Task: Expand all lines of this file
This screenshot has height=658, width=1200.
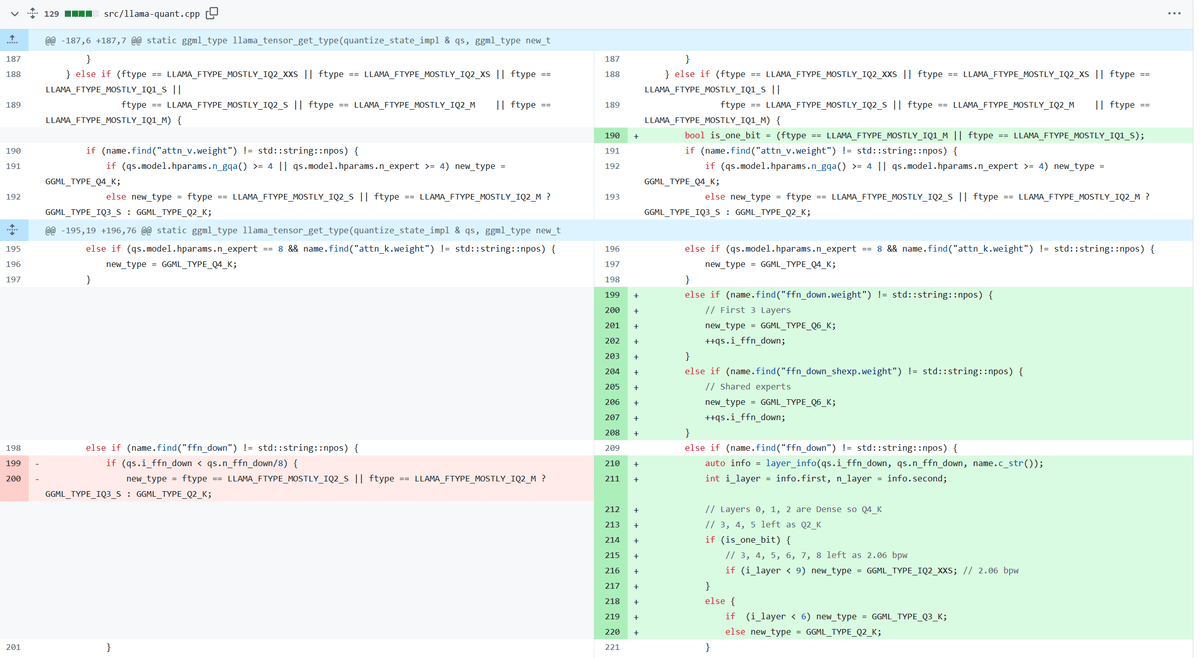Action: pos(32,14)
